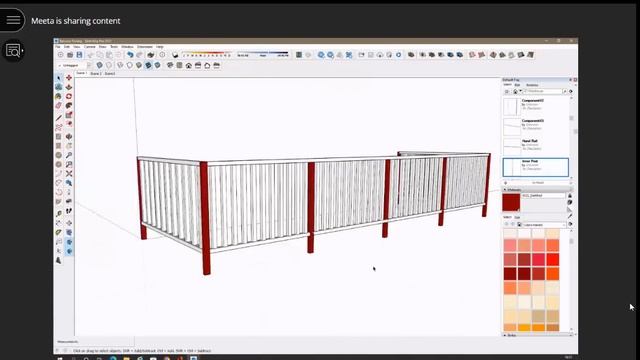Open the Extensions menu
The image size is (640, 360).
tap(144, 47)
